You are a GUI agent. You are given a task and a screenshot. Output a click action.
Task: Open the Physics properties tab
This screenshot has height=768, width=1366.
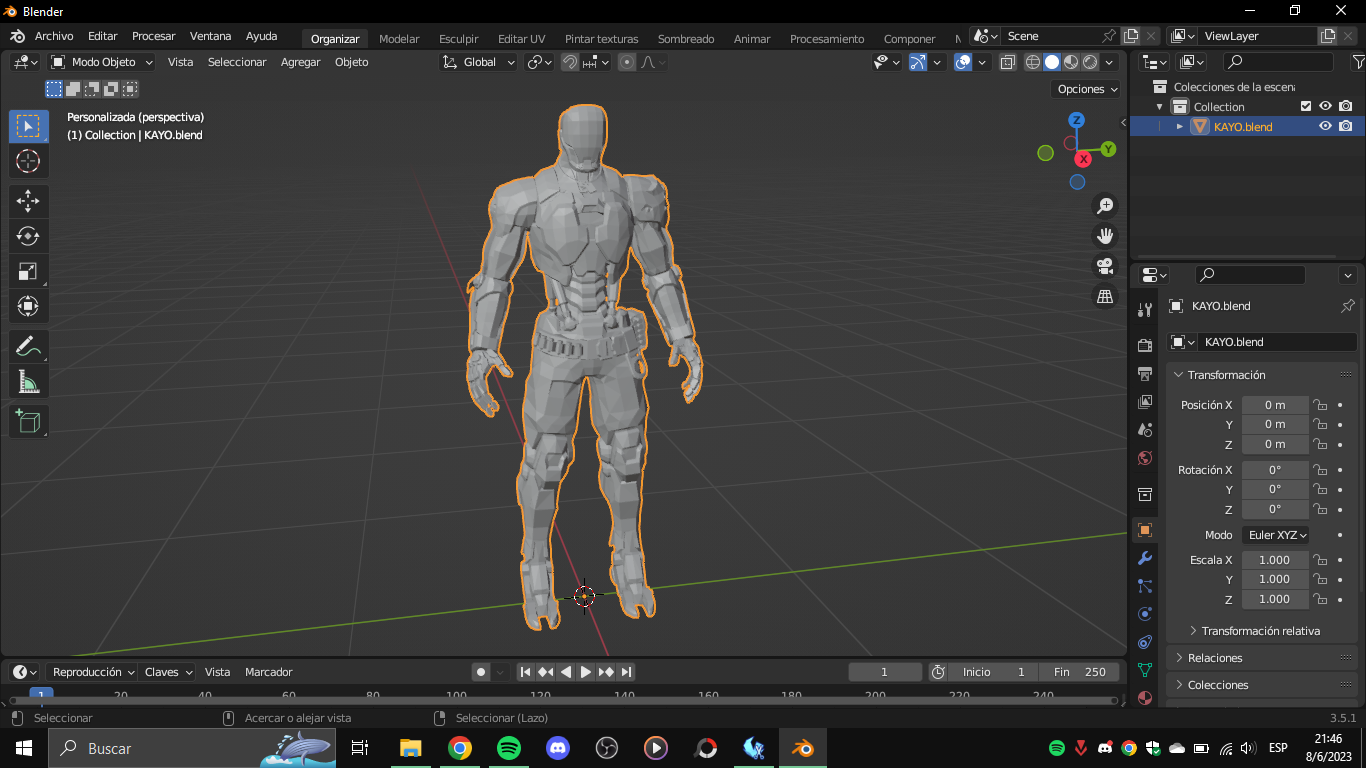[x=1145, y=614]
